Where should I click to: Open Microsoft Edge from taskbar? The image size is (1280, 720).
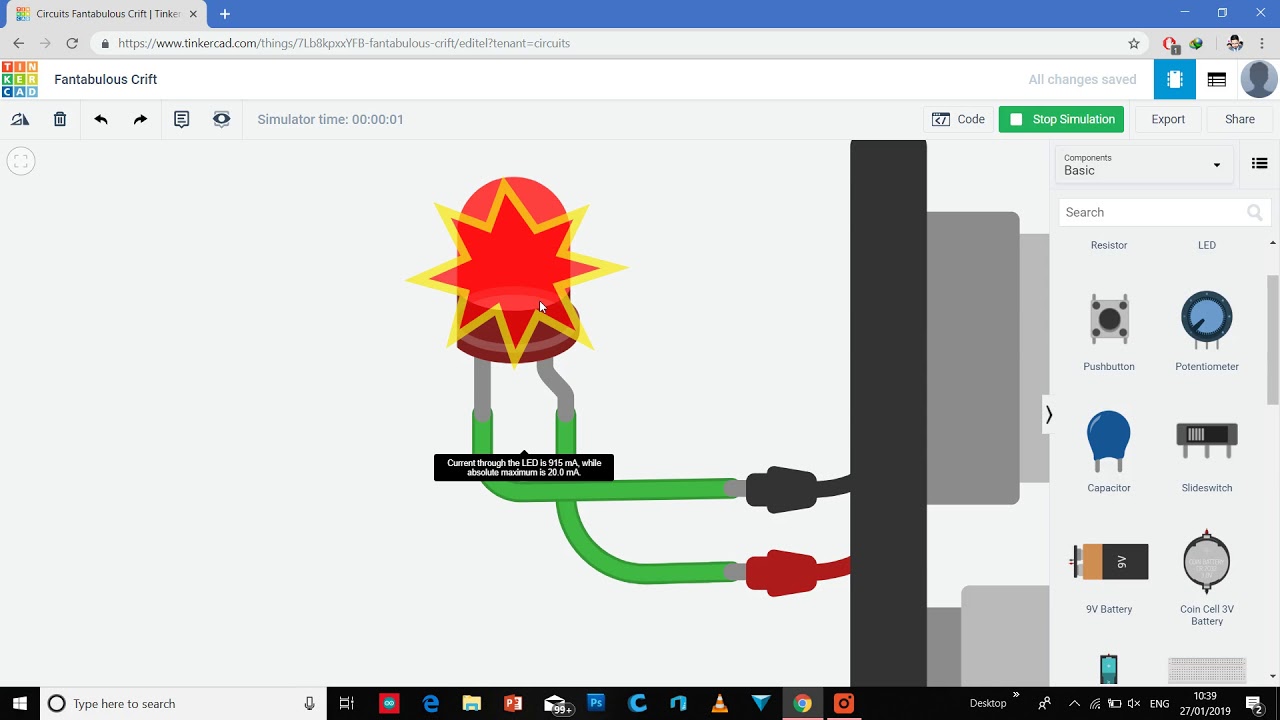(430, 703)
